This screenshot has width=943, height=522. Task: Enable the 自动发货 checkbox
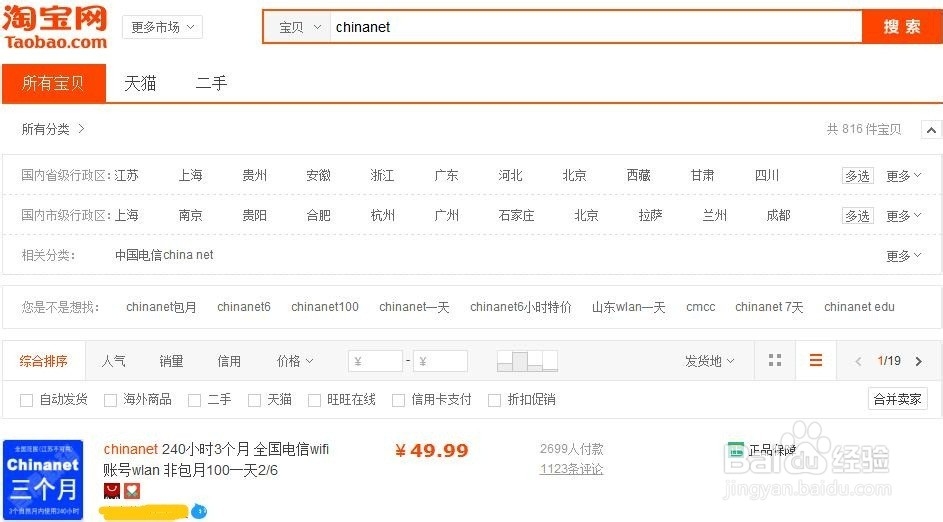[26, 400]
